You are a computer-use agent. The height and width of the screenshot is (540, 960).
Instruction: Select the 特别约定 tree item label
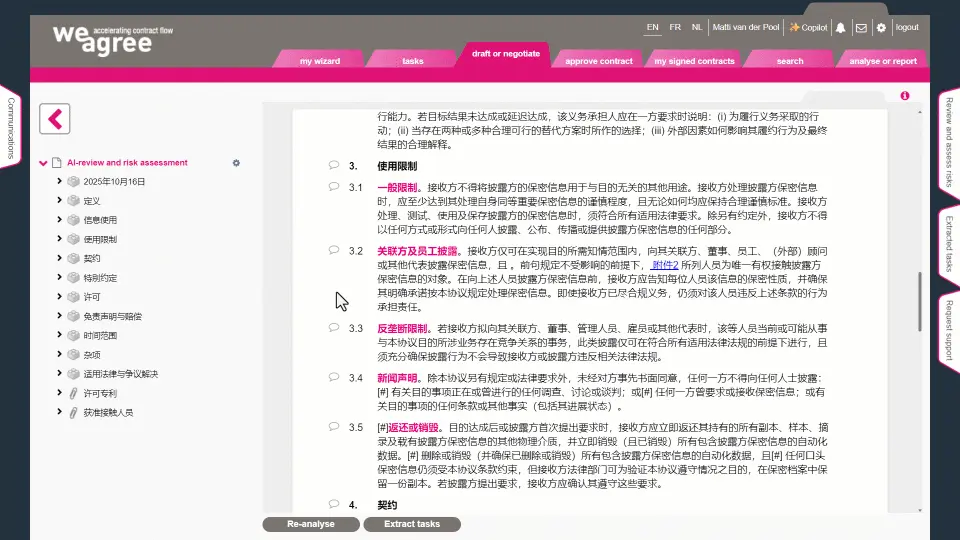[100, 278]
